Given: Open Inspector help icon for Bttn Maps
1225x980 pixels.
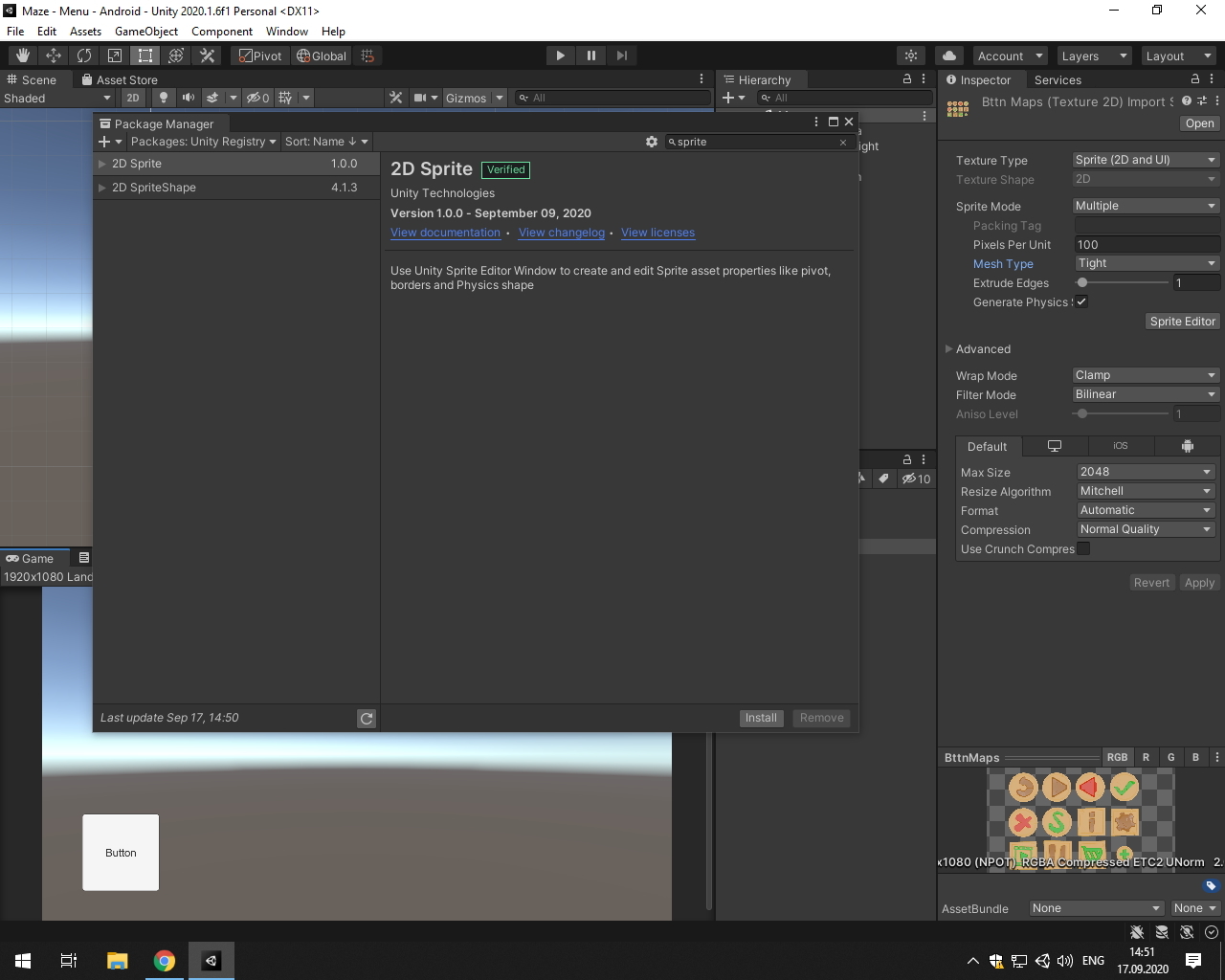Looking at the screenshot, I should tap(1186, 100).
